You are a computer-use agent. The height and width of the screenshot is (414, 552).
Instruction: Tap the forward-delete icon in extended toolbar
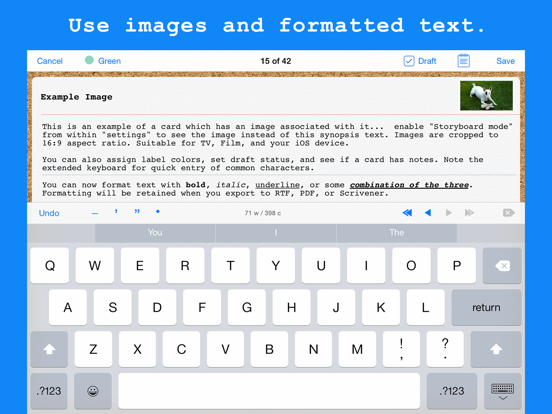509,213
